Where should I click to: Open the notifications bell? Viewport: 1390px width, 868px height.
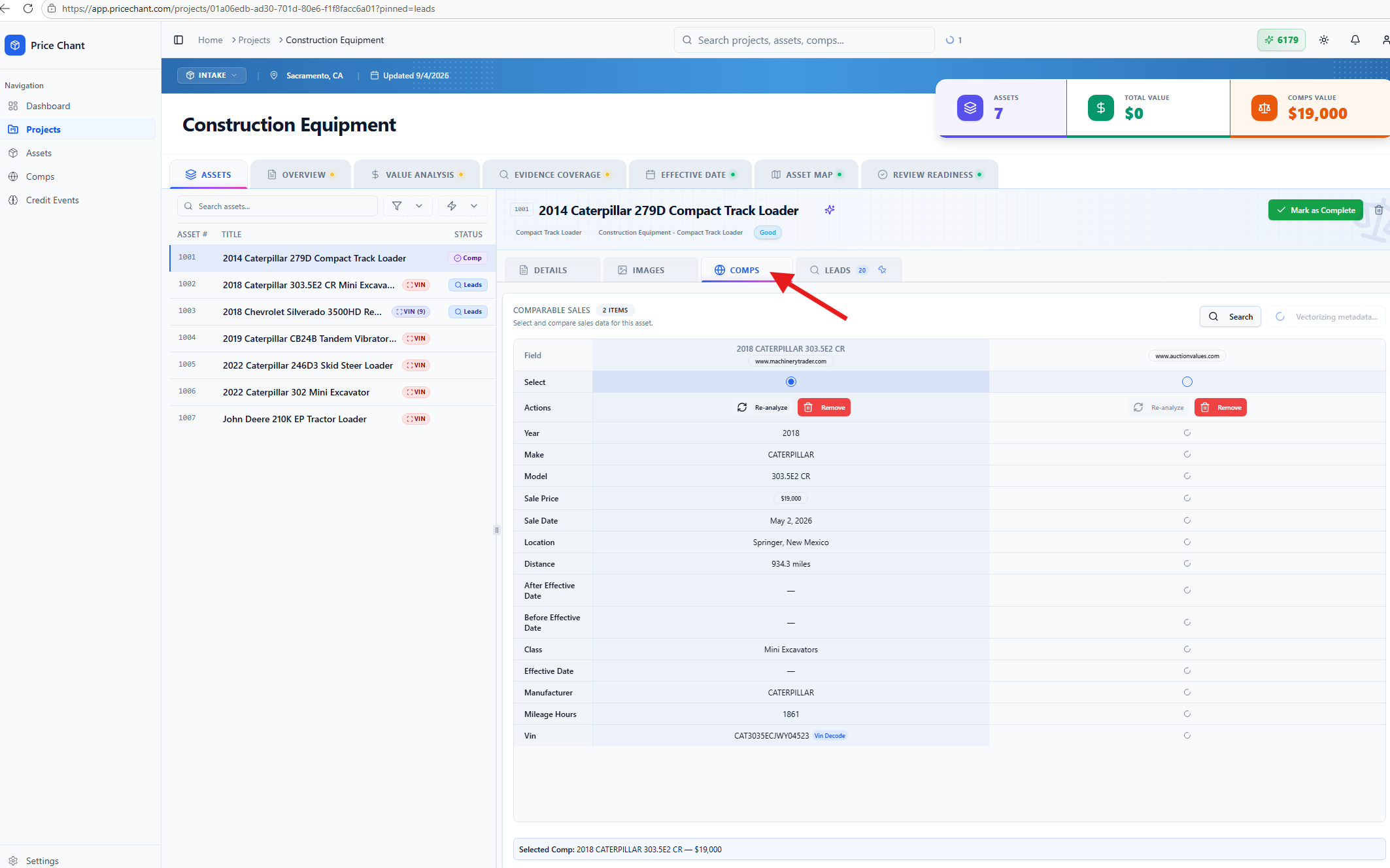[x=1355, y=40]
